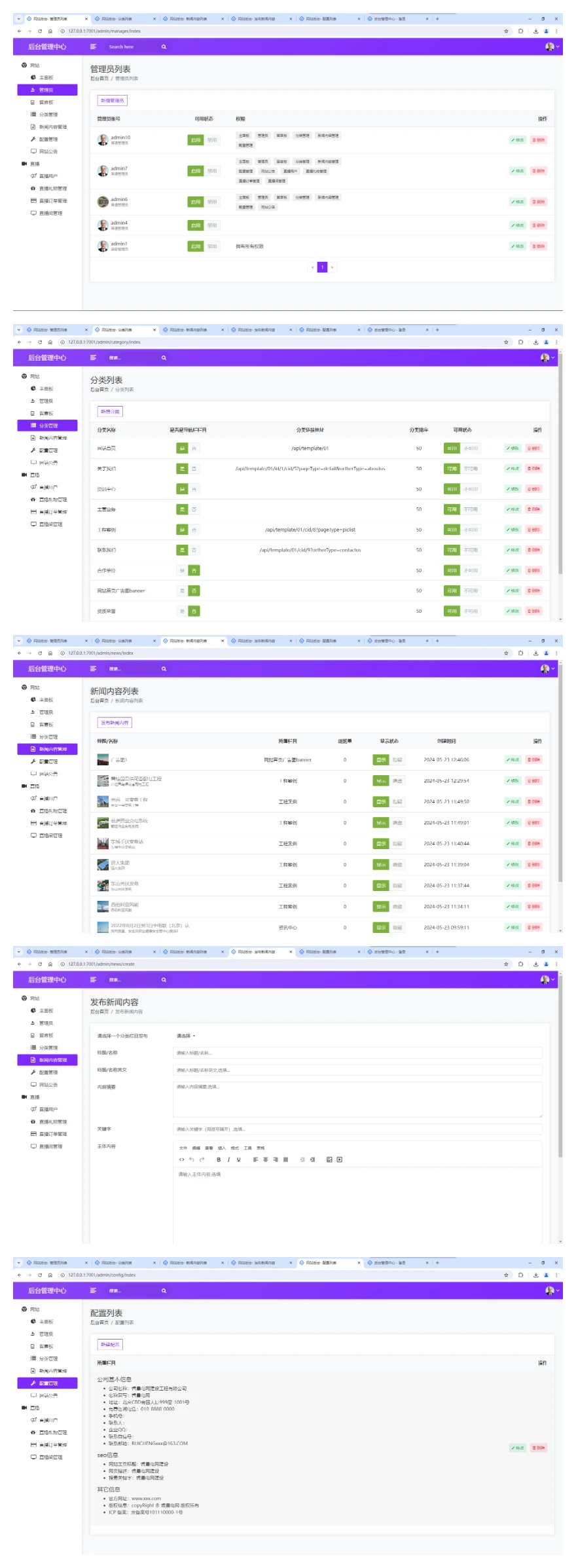Click bookmark star icon on 管理员列表 page

(x=506, y=31)
